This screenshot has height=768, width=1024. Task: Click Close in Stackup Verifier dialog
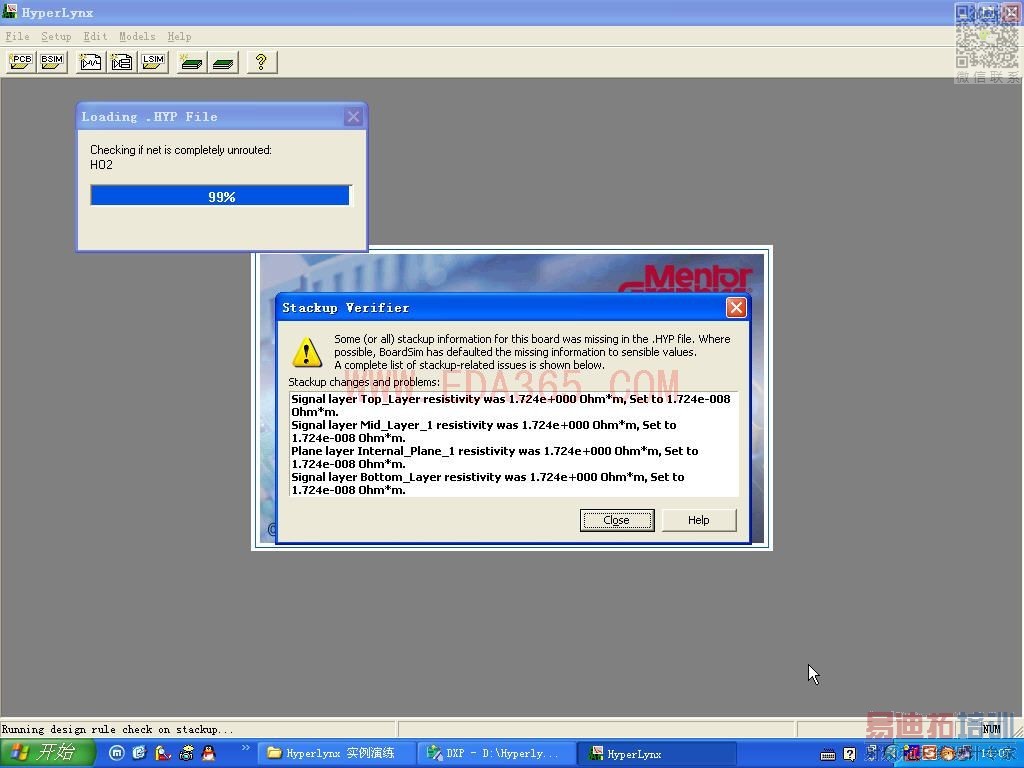point(616,520)
